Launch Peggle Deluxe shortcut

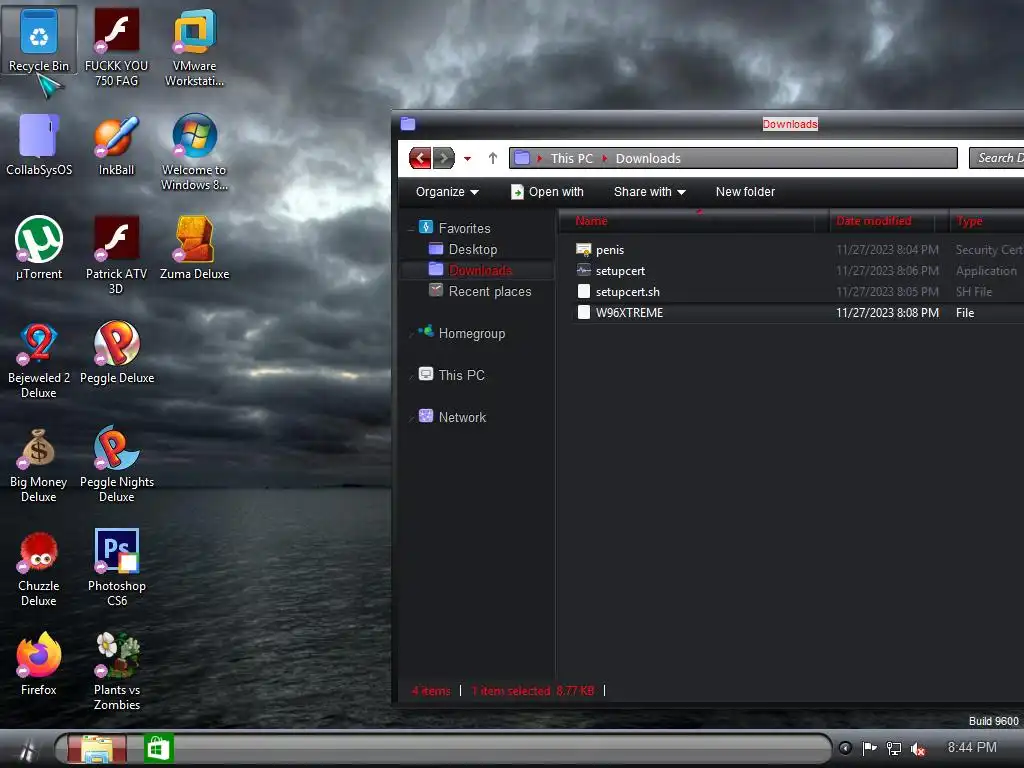[x=117, y=353]
